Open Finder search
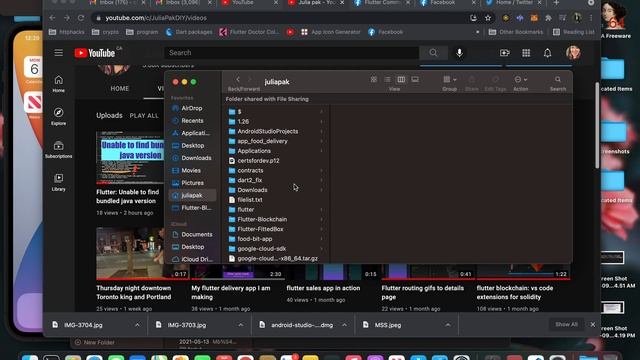Screen dimensions: 640x360 558,79
